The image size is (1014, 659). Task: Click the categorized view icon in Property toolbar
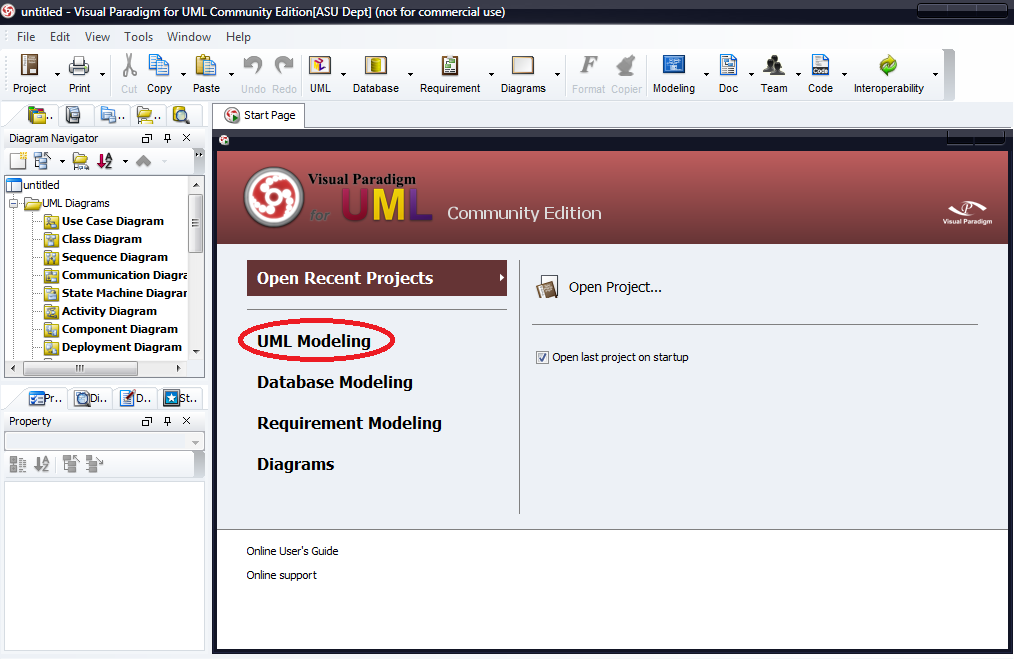click(x=18, y=464)
